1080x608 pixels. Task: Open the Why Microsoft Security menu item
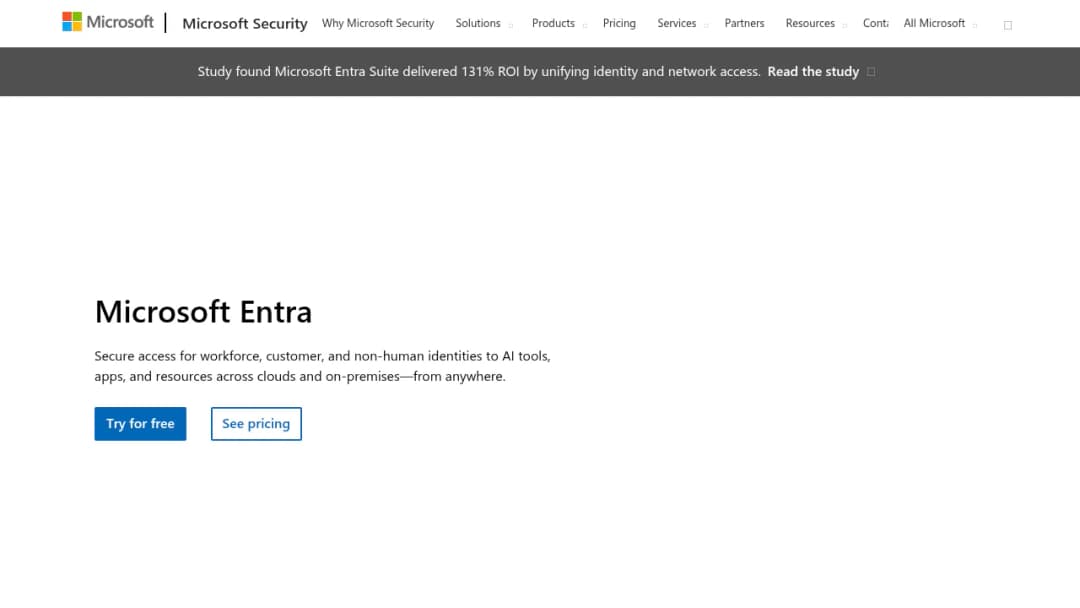coord(377,23)
